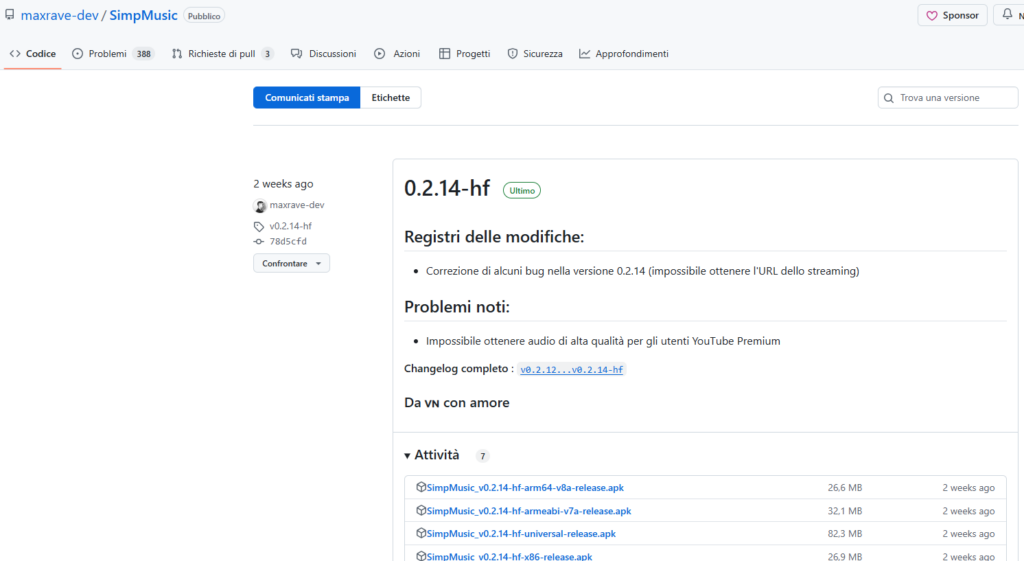Image resolution: width=1024 pixels, height=561 pixels.
Task: Click the search magnifier icon
Action: [889, 98]
